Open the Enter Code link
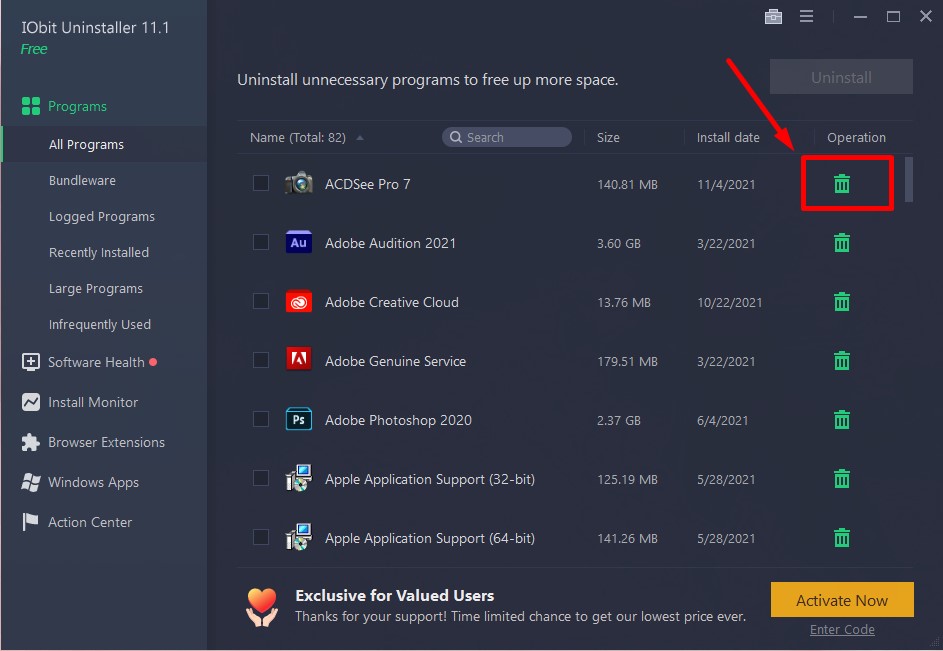The image size is (943, 651). (842, 630)
